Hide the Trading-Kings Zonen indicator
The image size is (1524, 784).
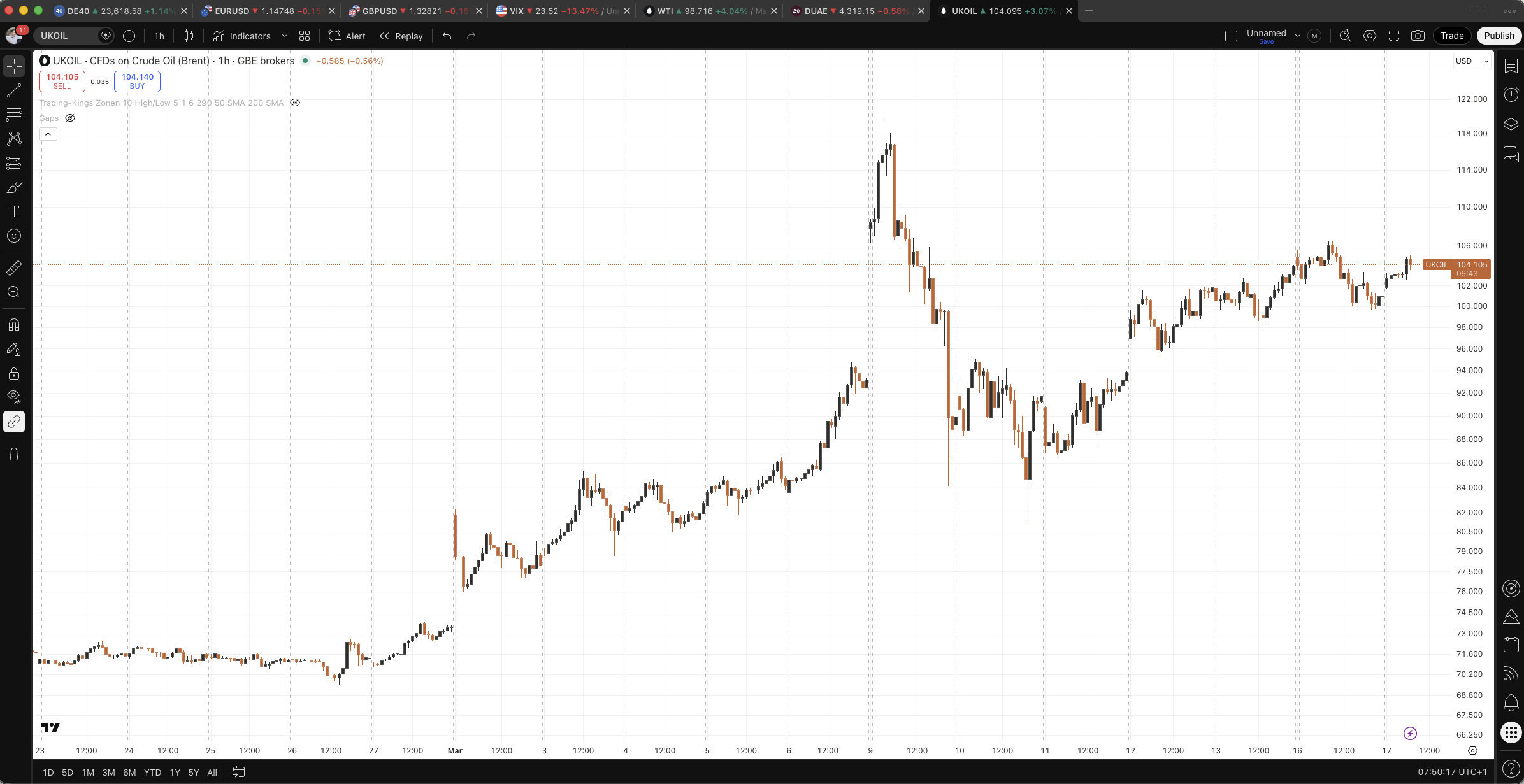[294, 102]
